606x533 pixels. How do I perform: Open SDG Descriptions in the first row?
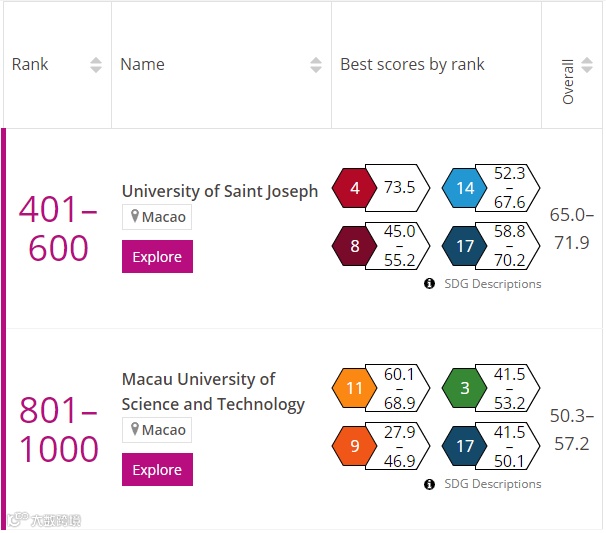pos(492,284)
